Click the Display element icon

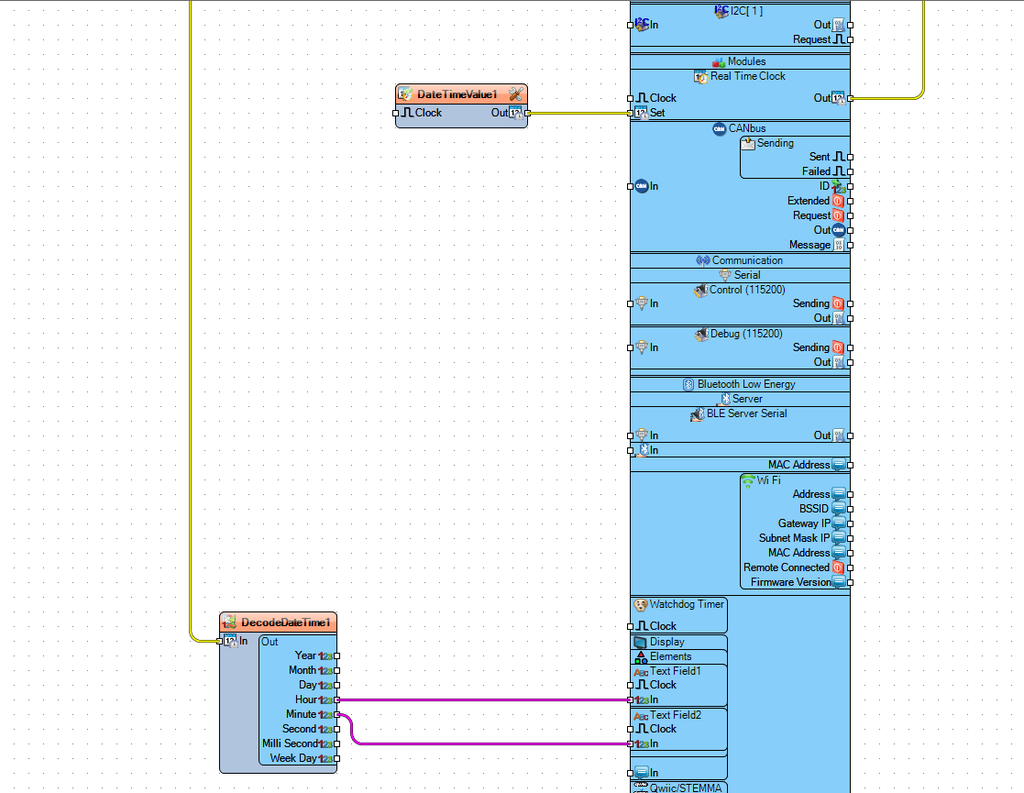(640, 642)
